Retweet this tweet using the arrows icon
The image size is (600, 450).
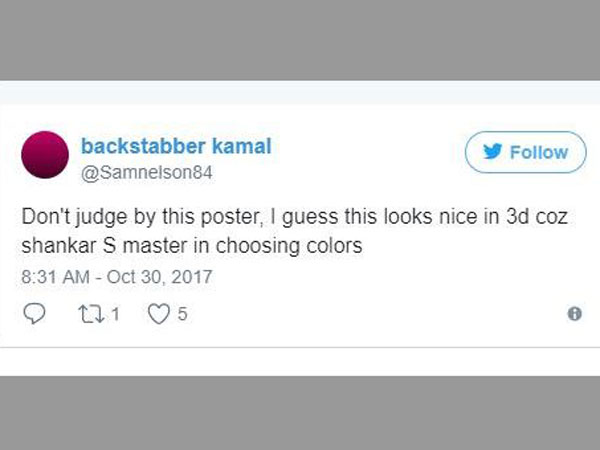[90, 314]
